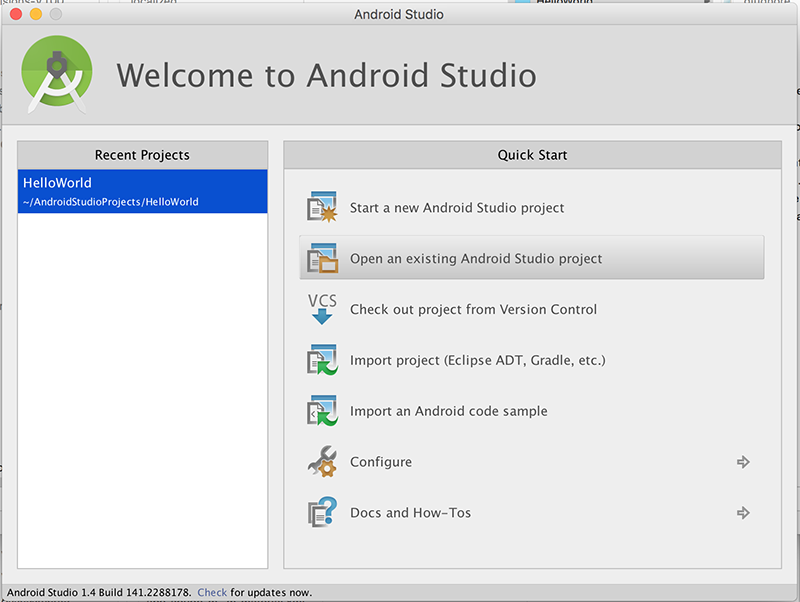Click the Import an Android code sample icon
Screen dimensions: 800x602
(x=323, y=411)
